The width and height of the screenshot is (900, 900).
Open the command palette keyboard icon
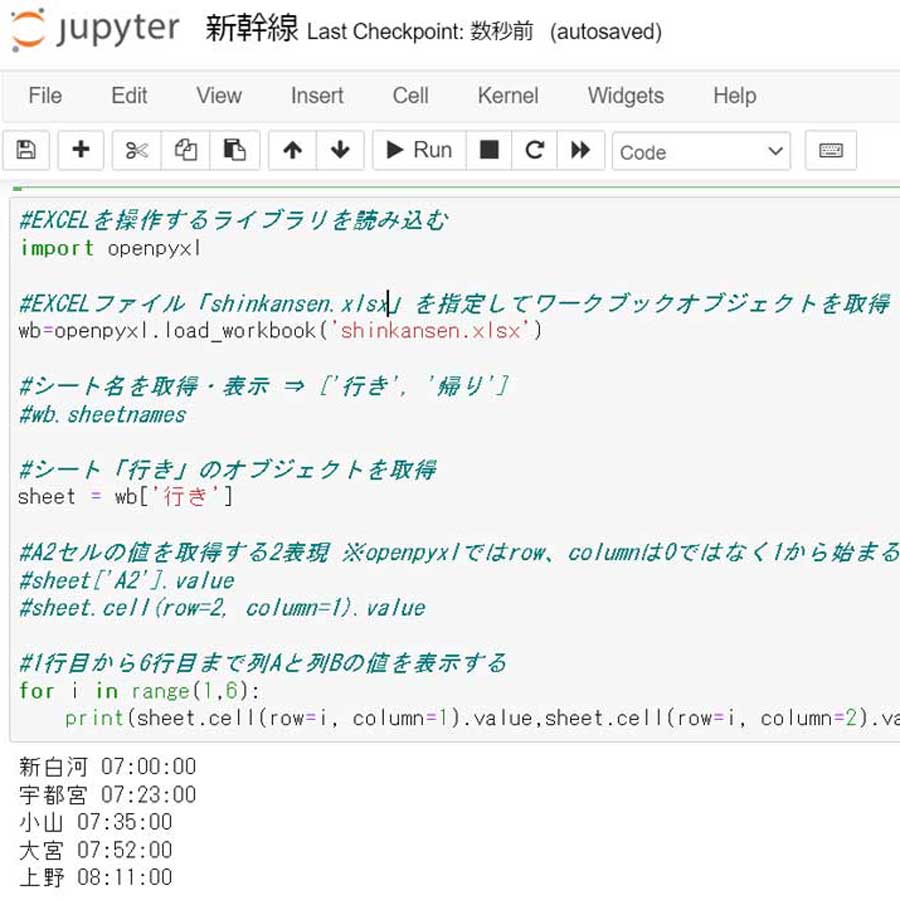pos(831,150)
